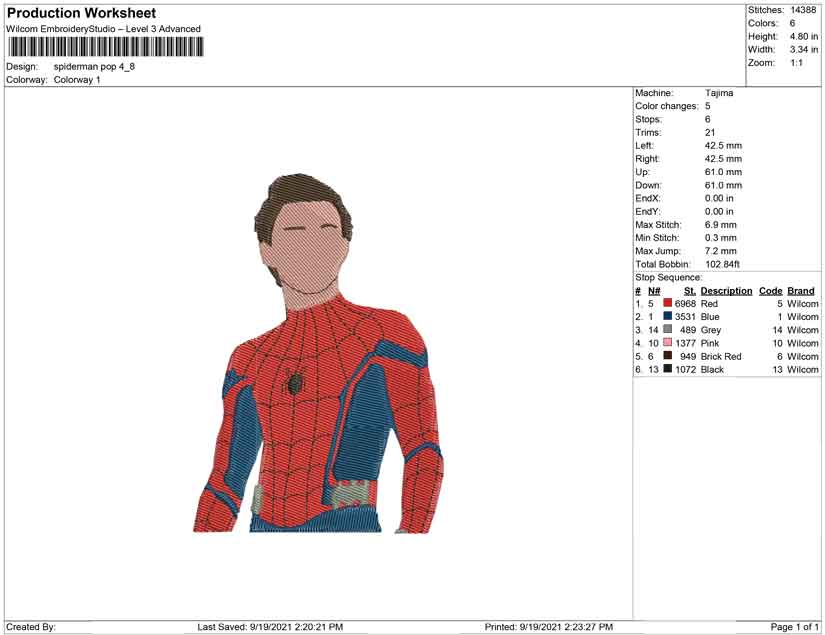Click the Blue color swatch in stop sequence
This screenshot has width=825, height=635.
pos(668,316)
